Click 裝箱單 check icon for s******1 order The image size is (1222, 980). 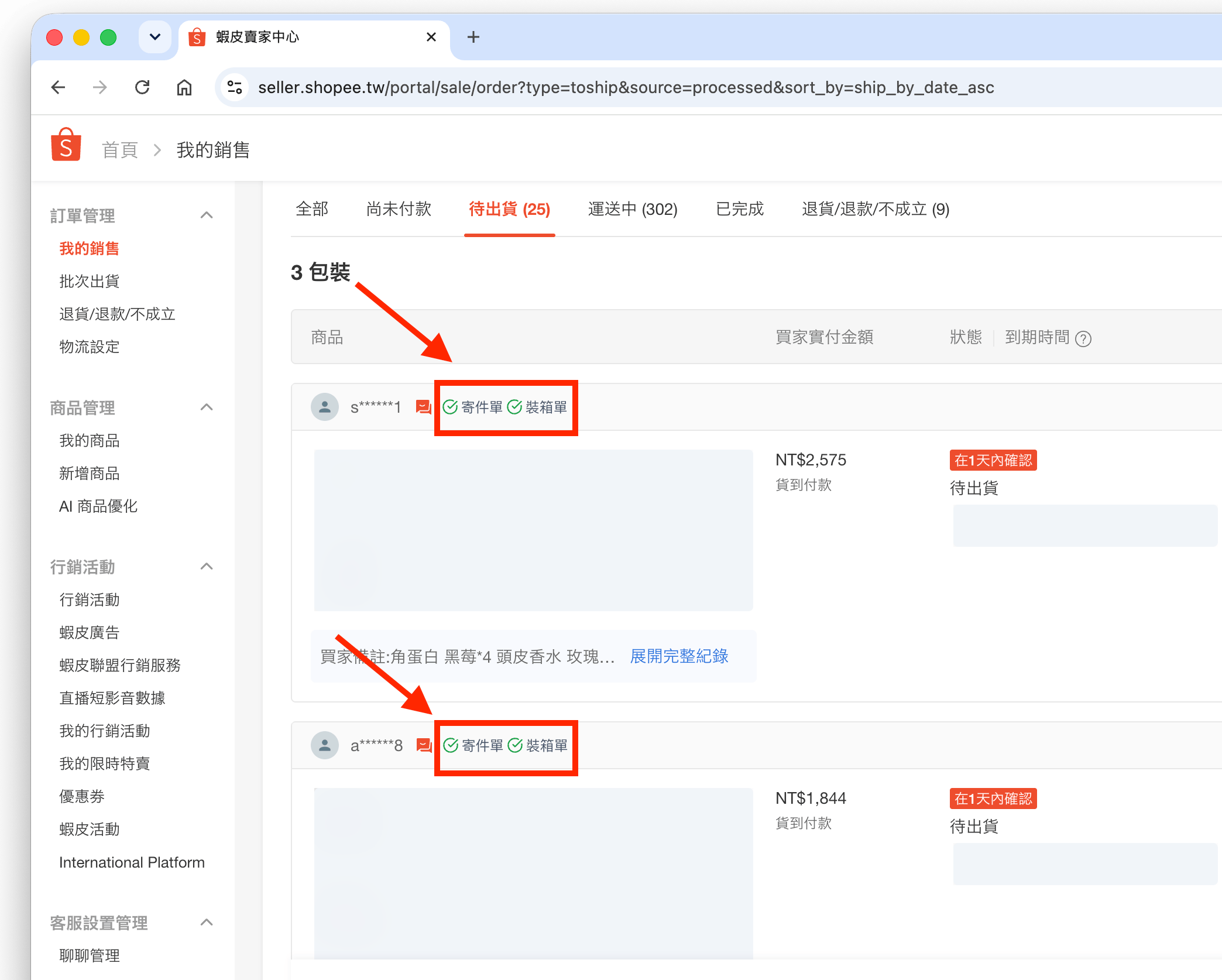pos(514,407)
